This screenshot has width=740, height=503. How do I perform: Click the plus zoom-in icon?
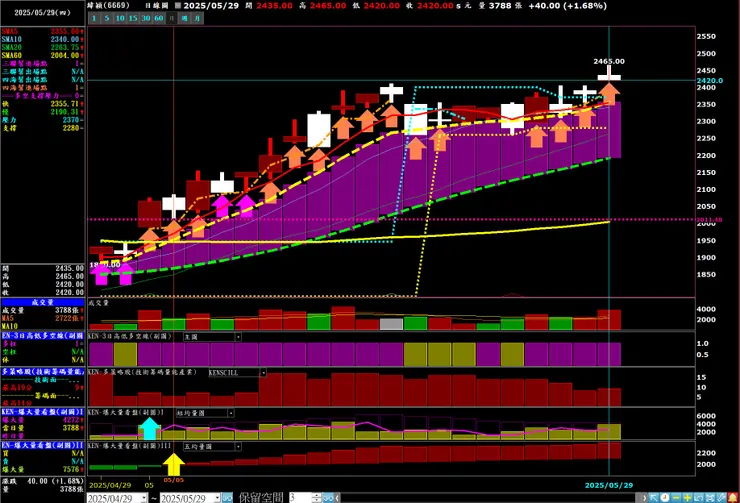pos(688,497)
